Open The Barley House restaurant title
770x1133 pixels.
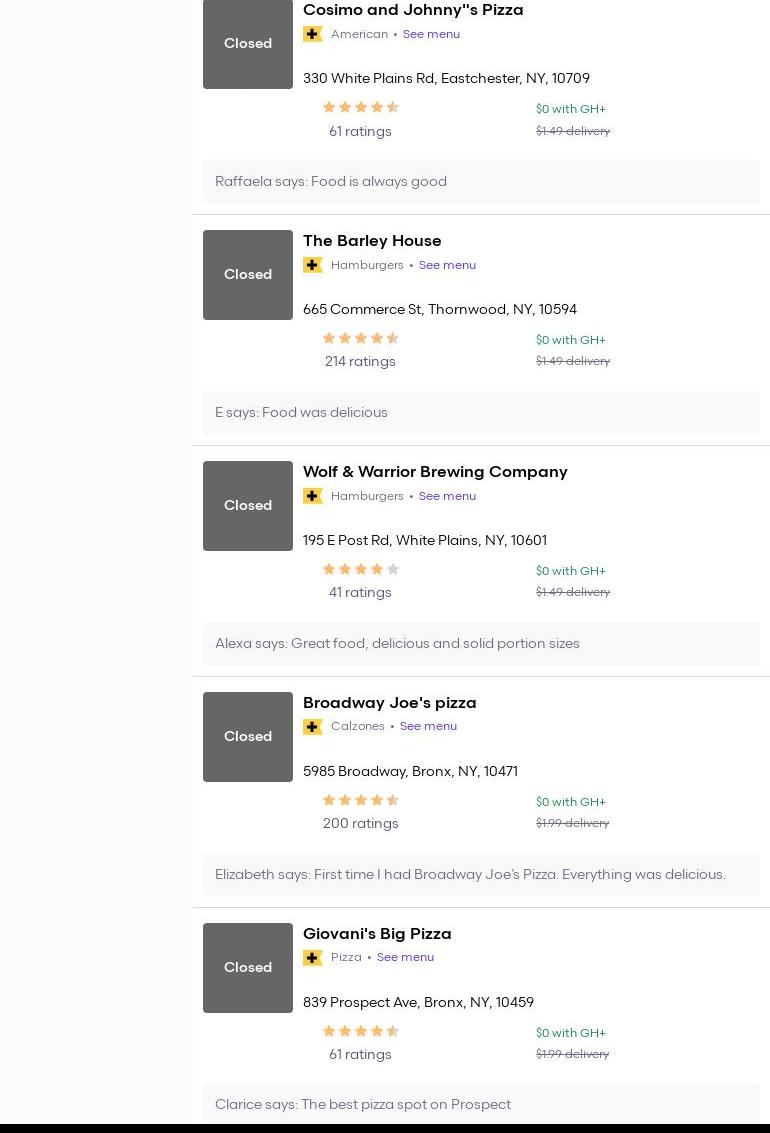point(372,241)
